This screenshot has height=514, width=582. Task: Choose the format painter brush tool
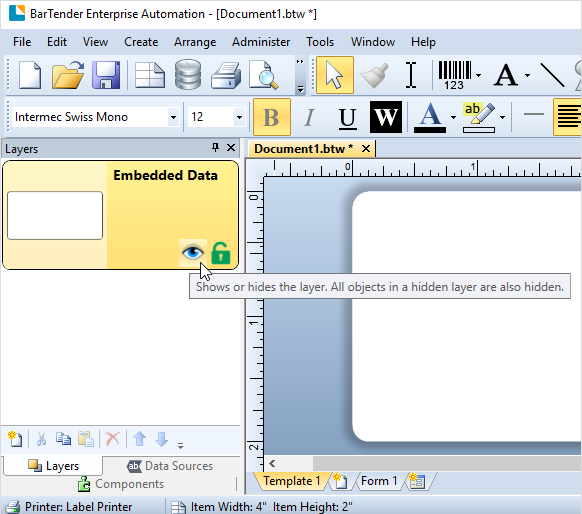click(375, 75)
